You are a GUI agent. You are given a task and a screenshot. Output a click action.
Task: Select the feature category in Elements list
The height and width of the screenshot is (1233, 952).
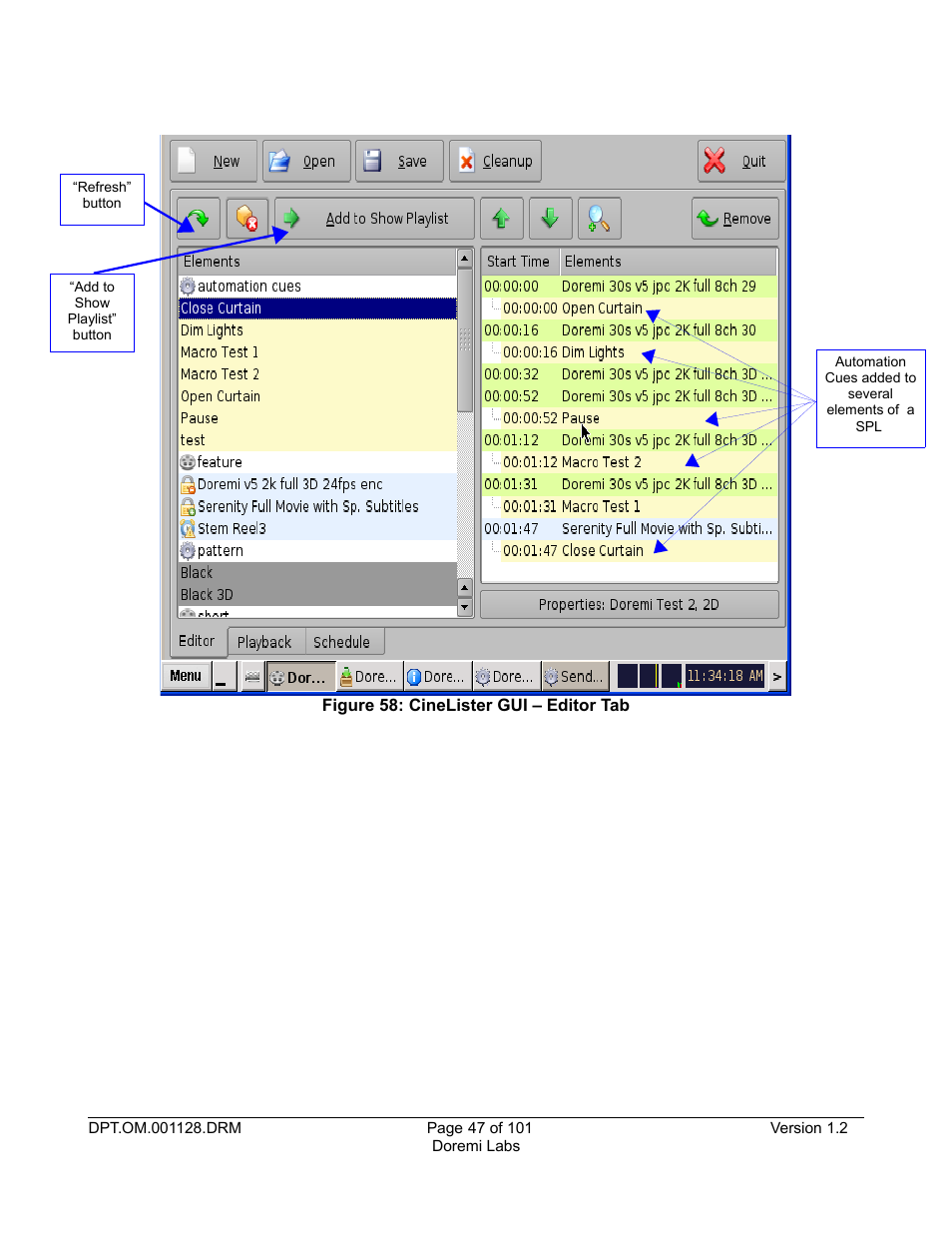point(220,462)
